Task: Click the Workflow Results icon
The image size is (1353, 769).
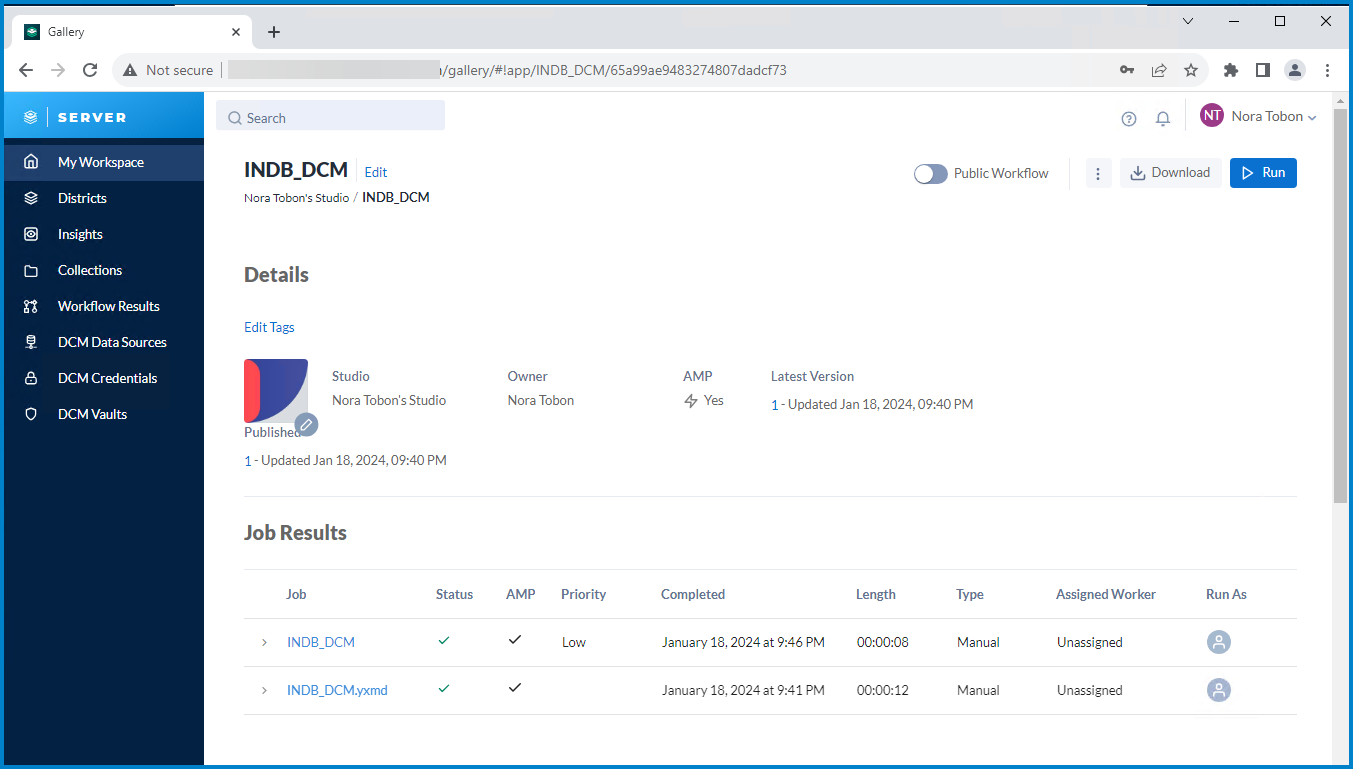Action: tap(31, 306)
